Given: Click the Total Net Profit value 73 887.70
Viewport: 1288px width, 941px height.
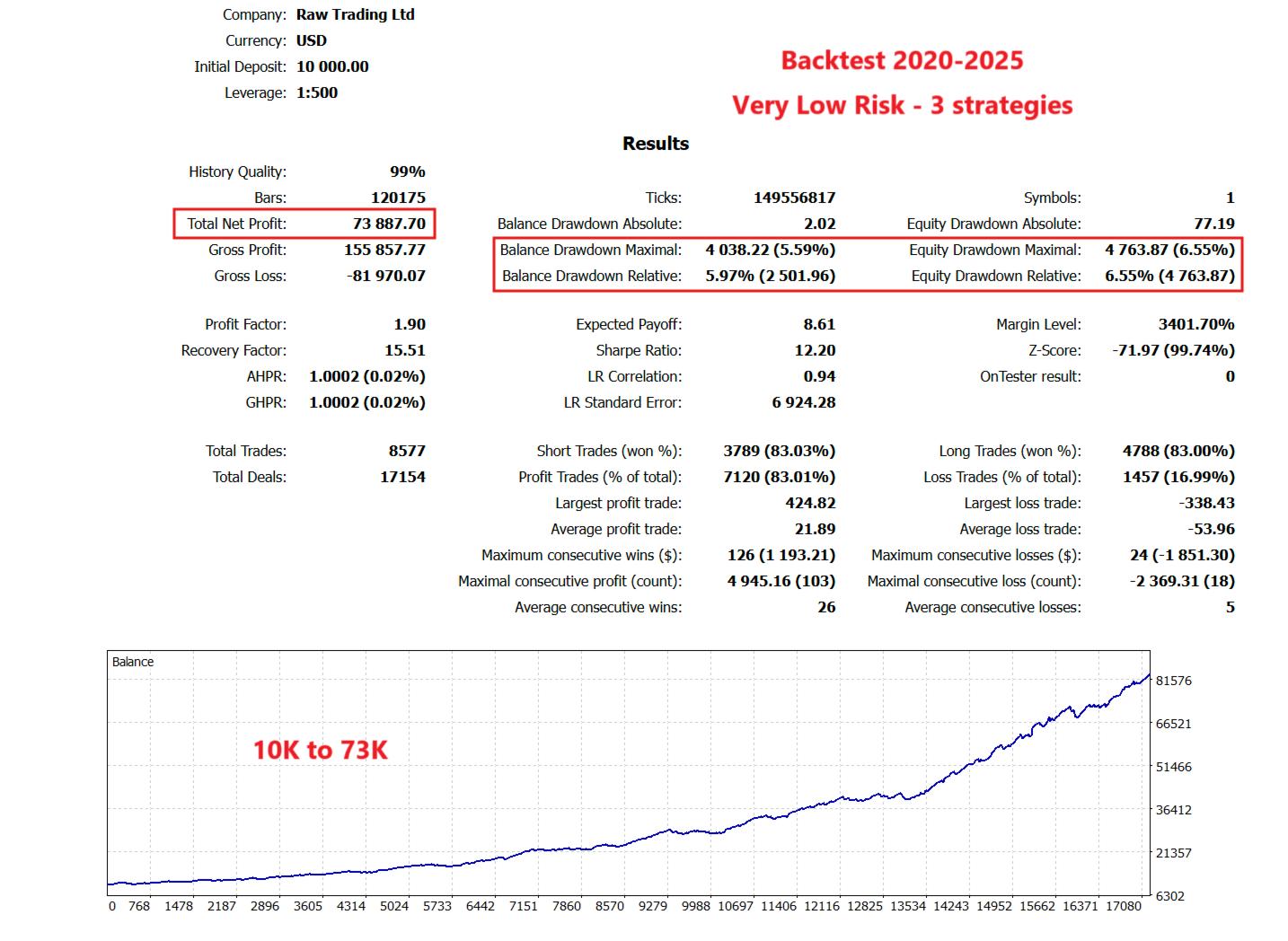Looking at the screenshot, I should 388,224.
